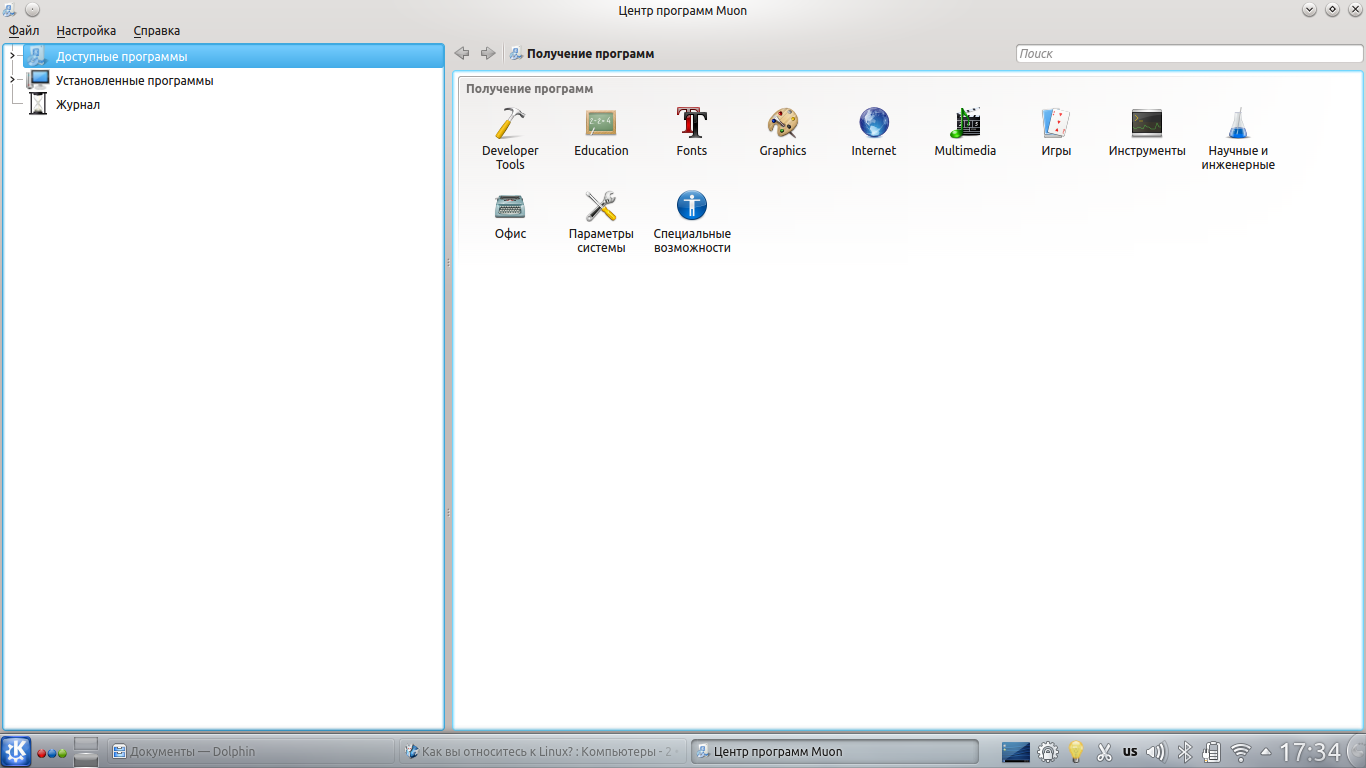Open the Fonts category
Viewport: 1366px width, 768px height.
coord(691,132)
